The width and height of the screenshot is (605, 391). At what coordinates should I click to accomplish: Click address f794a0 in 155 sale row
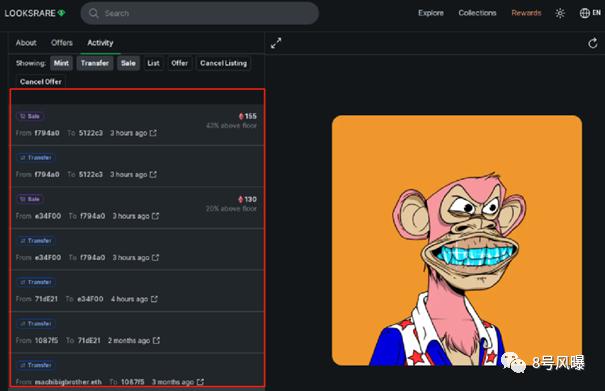coord(47,133)
